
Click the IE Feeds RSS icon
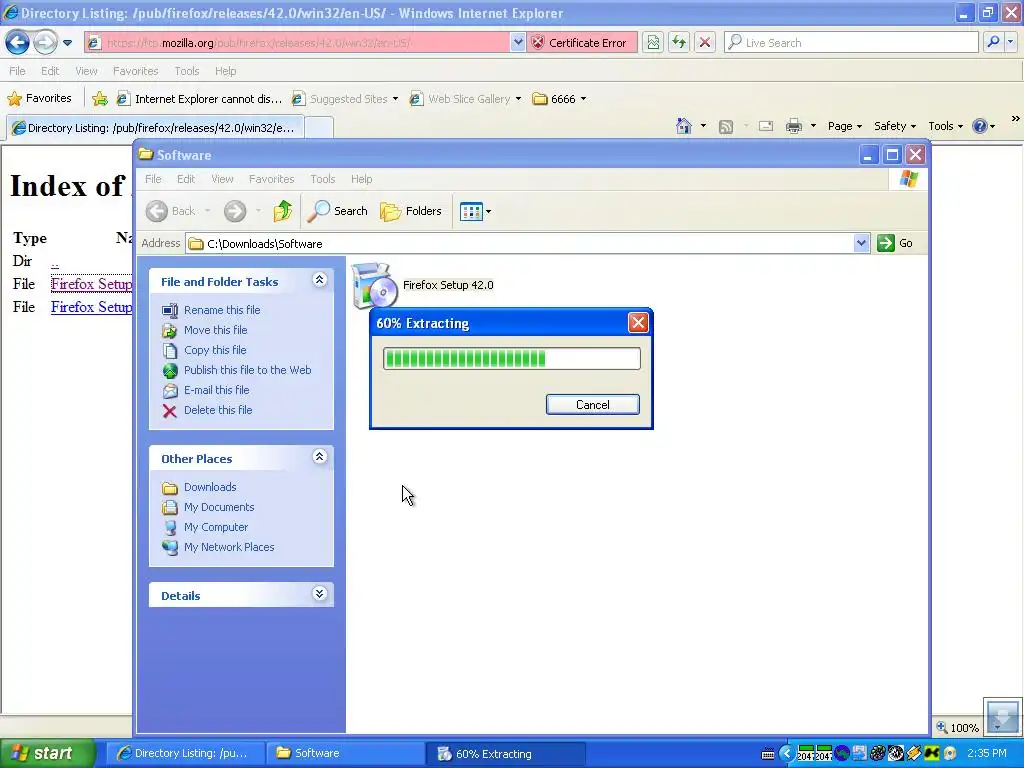click(x=726, y=127)
